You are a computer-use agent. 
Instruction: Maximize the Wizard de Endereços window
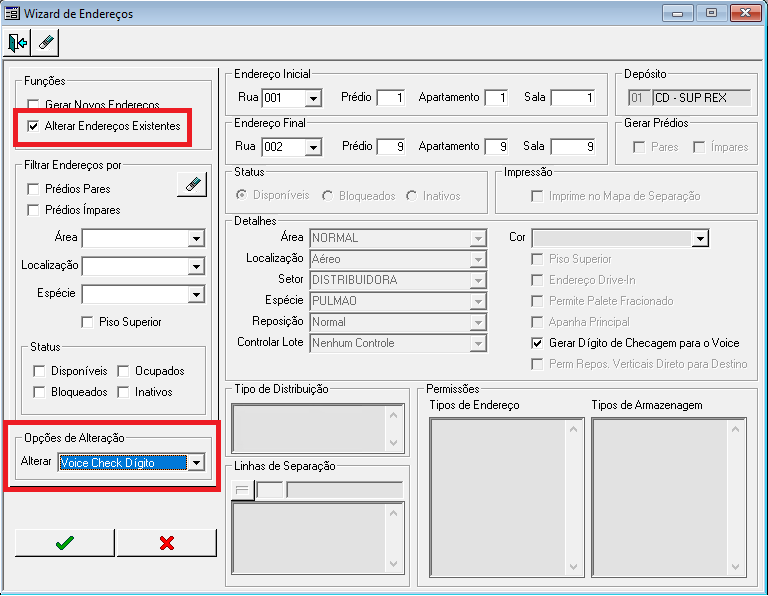(x=711, y=13)
